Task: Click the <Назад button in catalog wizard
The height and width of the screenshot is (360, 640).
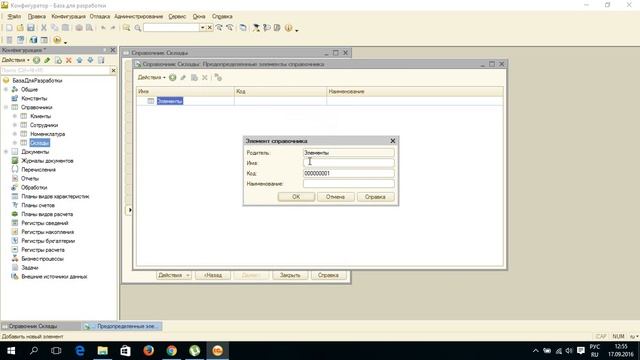Action: click(213, 275)
